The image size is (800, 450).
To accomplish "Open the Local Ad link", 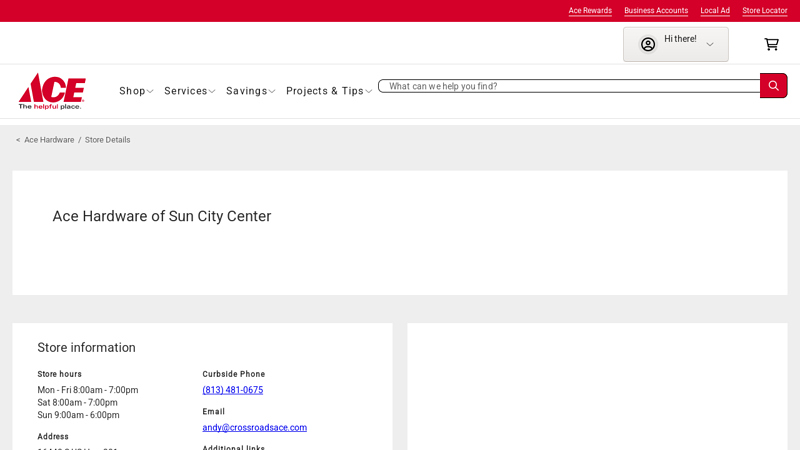I will click(x=715, y=11).
